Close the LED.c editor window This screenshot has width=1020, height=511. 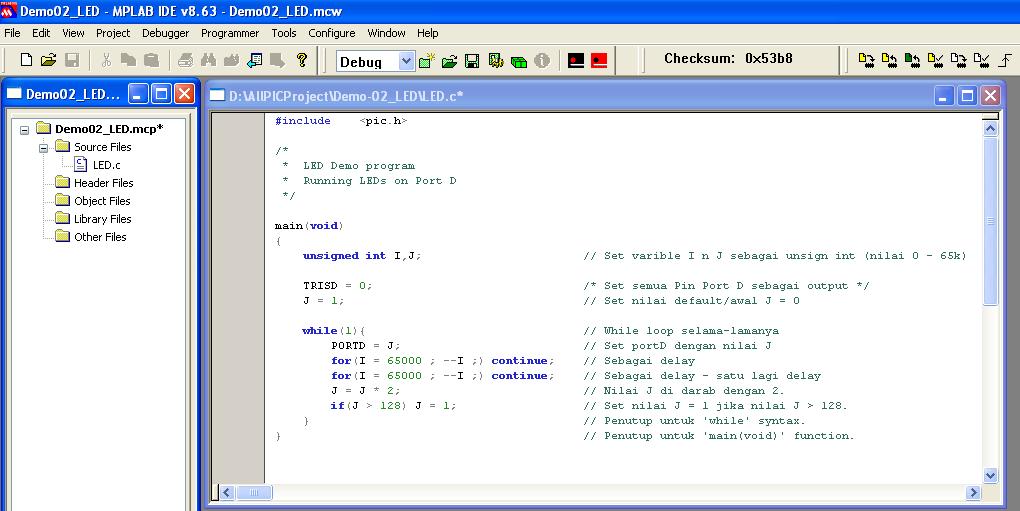click(x=990, y=96)
